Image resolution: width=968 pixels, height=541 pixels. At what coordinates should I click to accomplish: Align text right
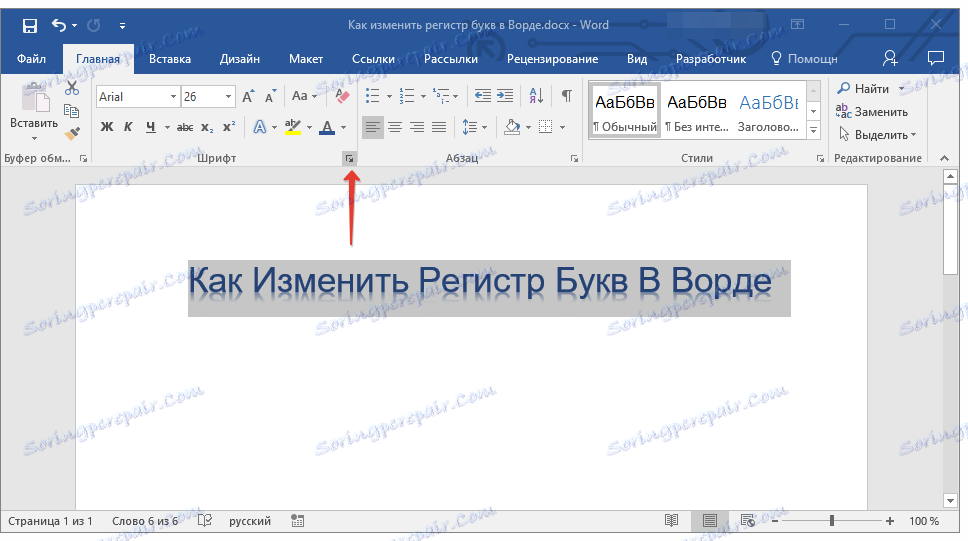click(417, 127)
